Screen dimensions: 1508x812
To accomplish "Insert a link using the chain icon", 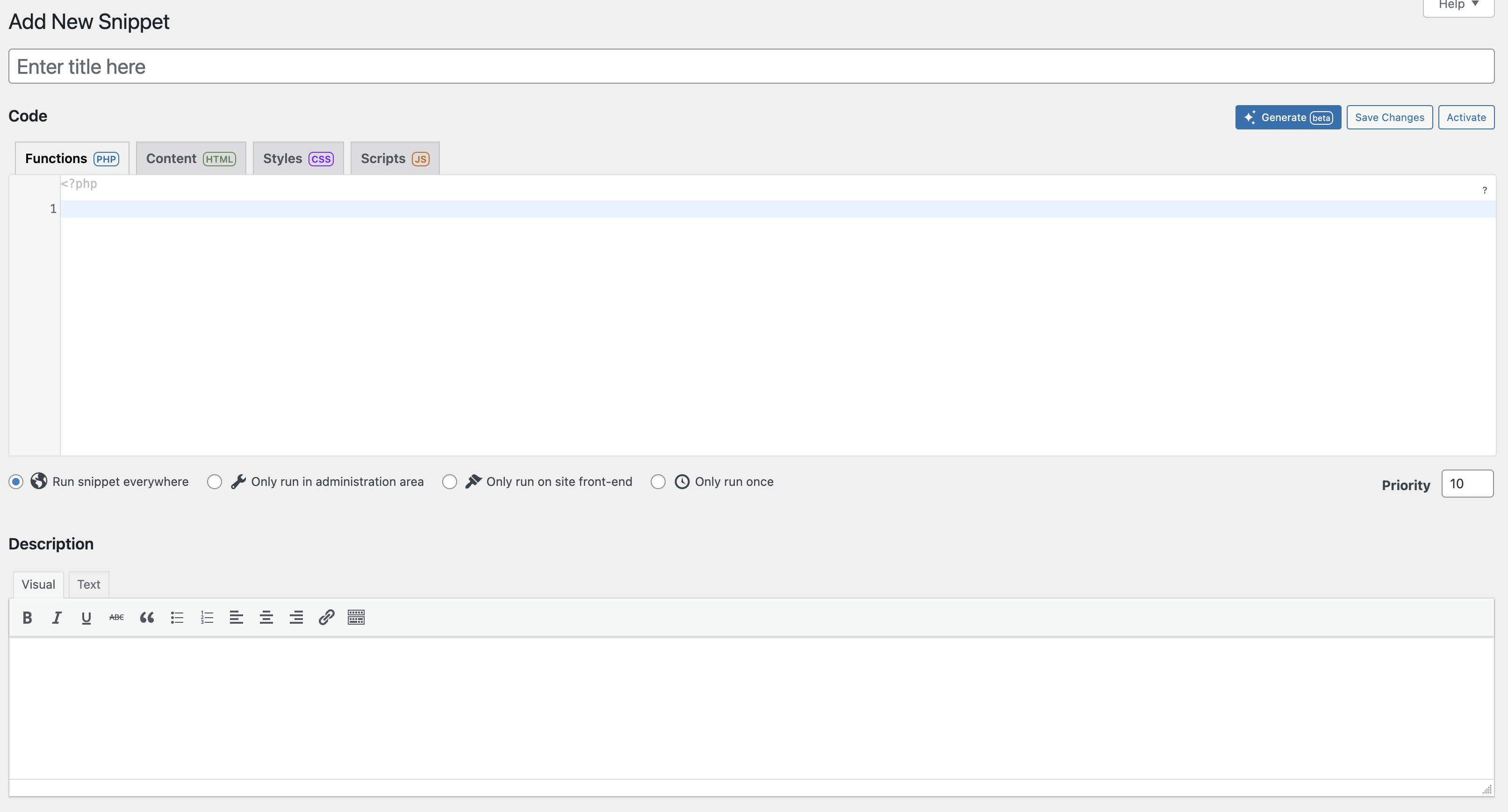I will point(326,617).
